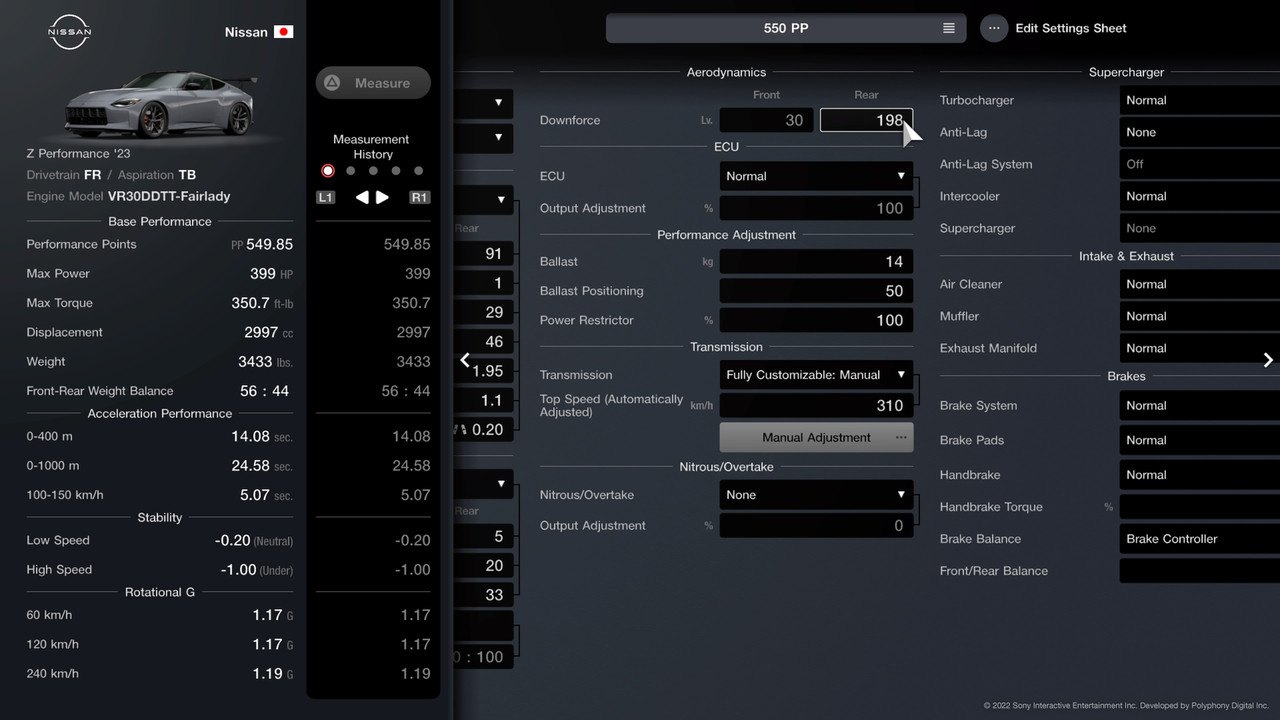Open the Air Cleaner dropdown

coord(1199,284)
